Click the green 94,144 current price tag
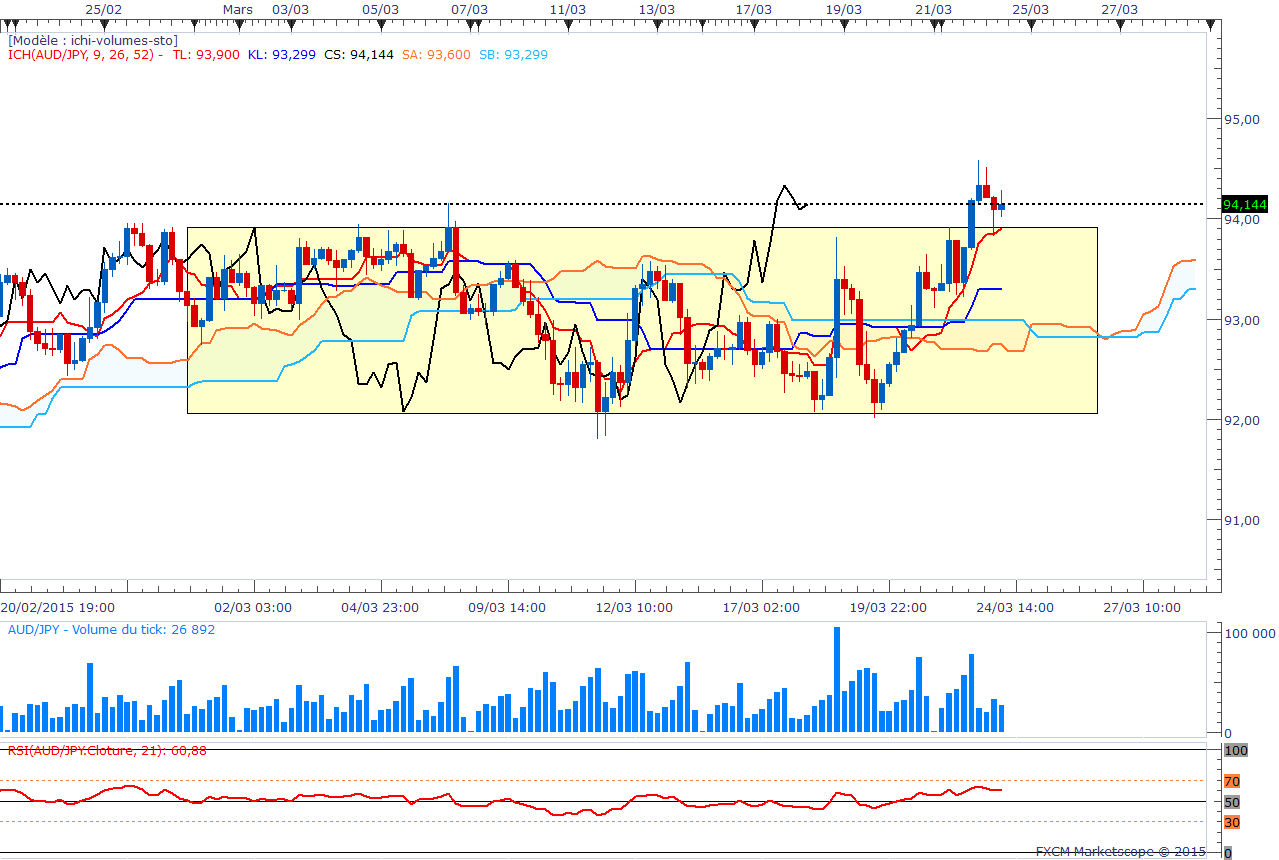 click(1245, 204)
